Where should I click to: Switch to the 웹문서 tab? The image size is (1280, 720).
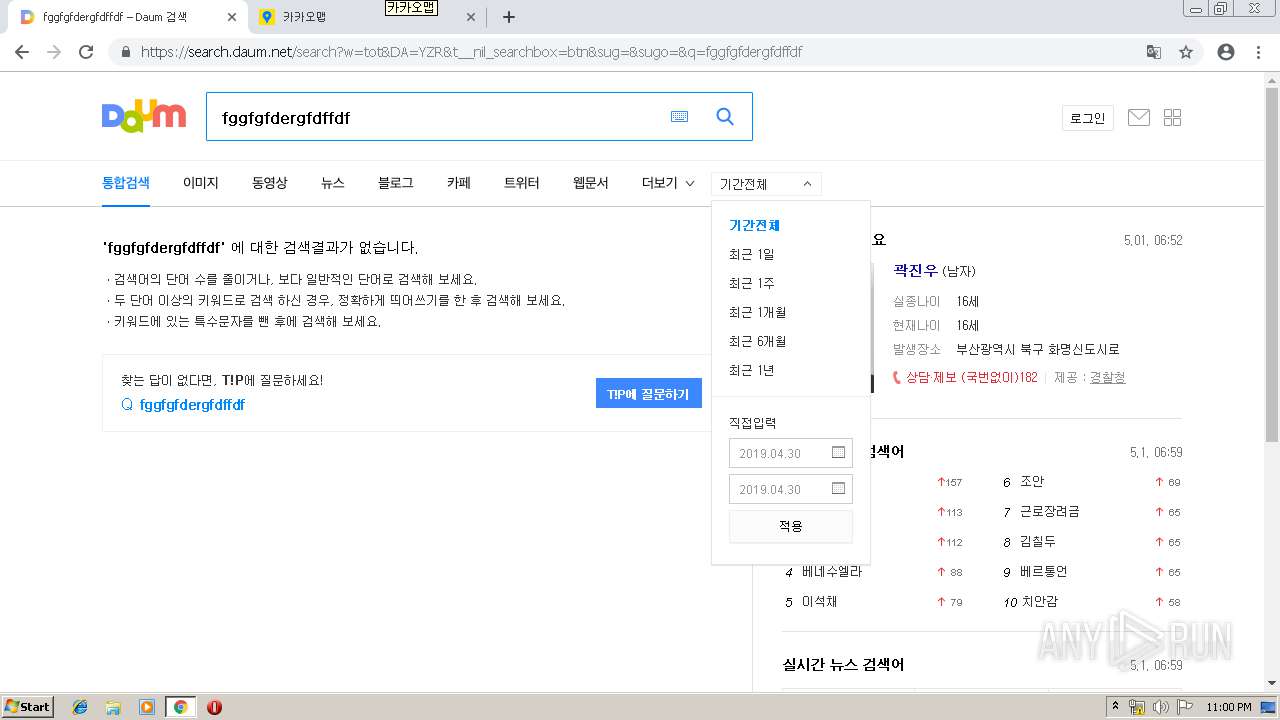(x=591, y=183)
